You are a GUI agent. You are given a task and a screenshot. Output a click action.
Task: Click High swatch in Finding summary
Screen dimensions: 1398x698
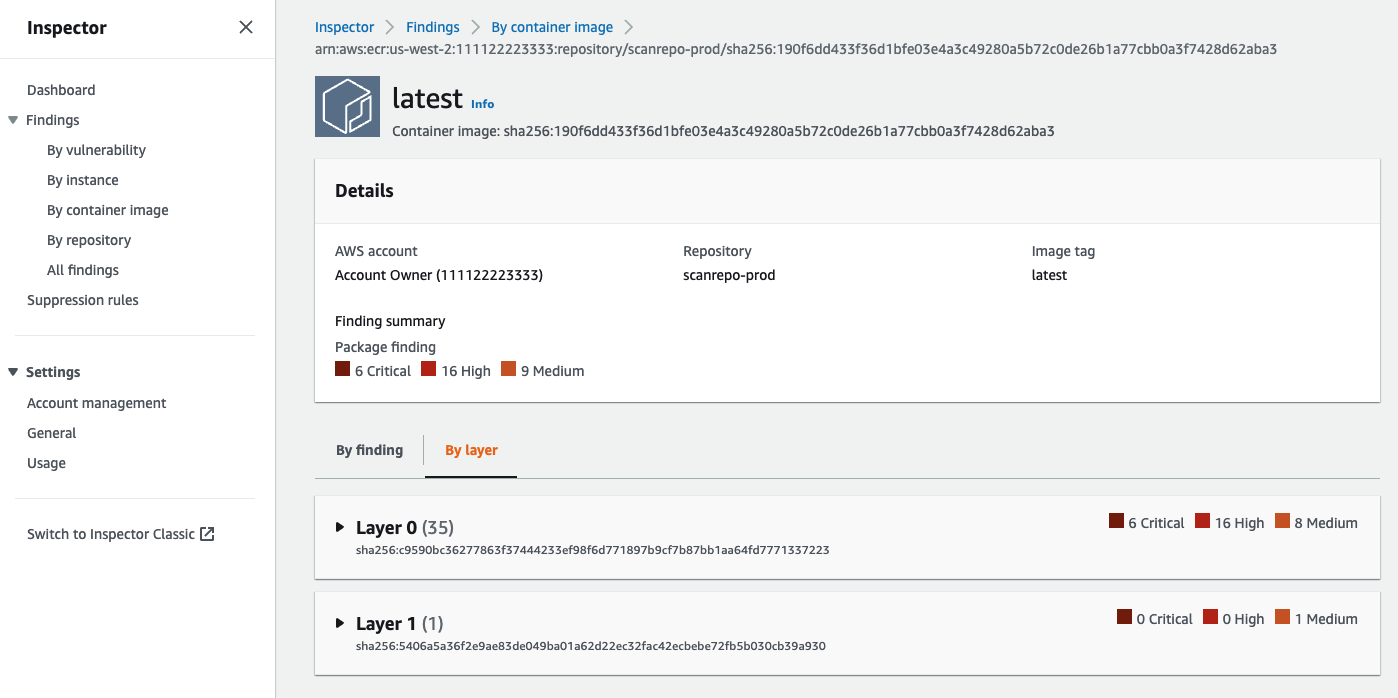[428, 369]
